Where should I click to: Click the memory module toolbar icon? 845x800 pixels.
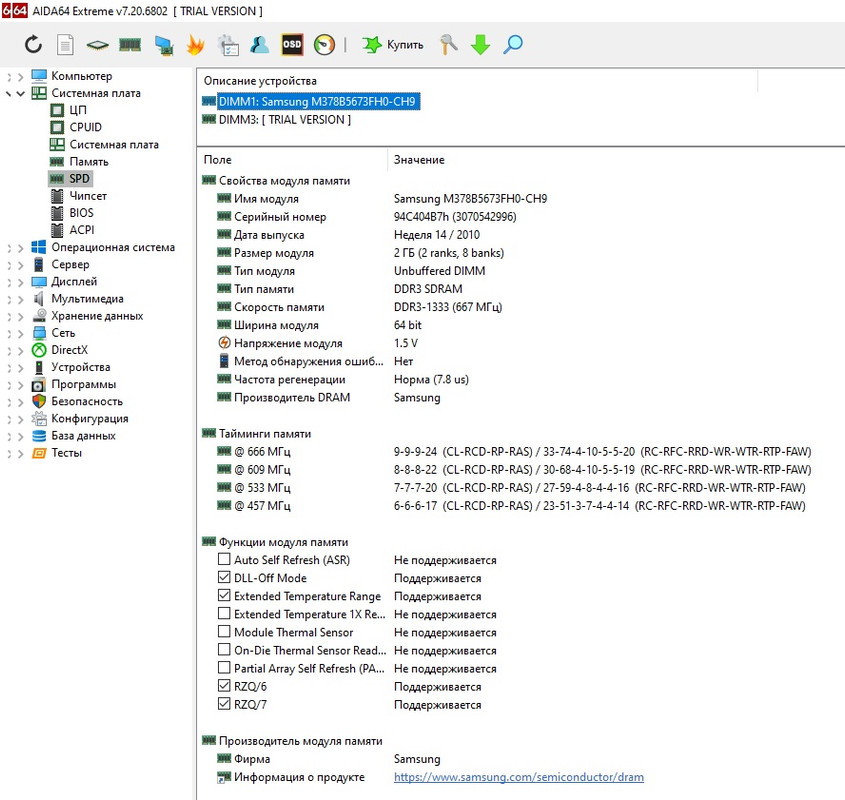[x=130, y=44]
